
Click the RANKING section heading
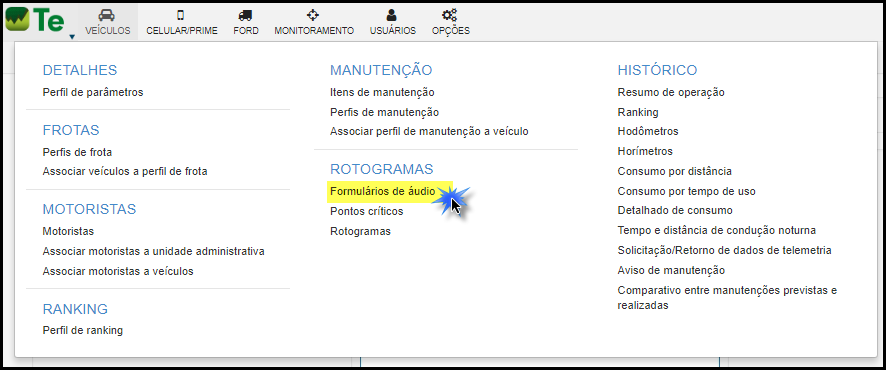coord(75,309)
